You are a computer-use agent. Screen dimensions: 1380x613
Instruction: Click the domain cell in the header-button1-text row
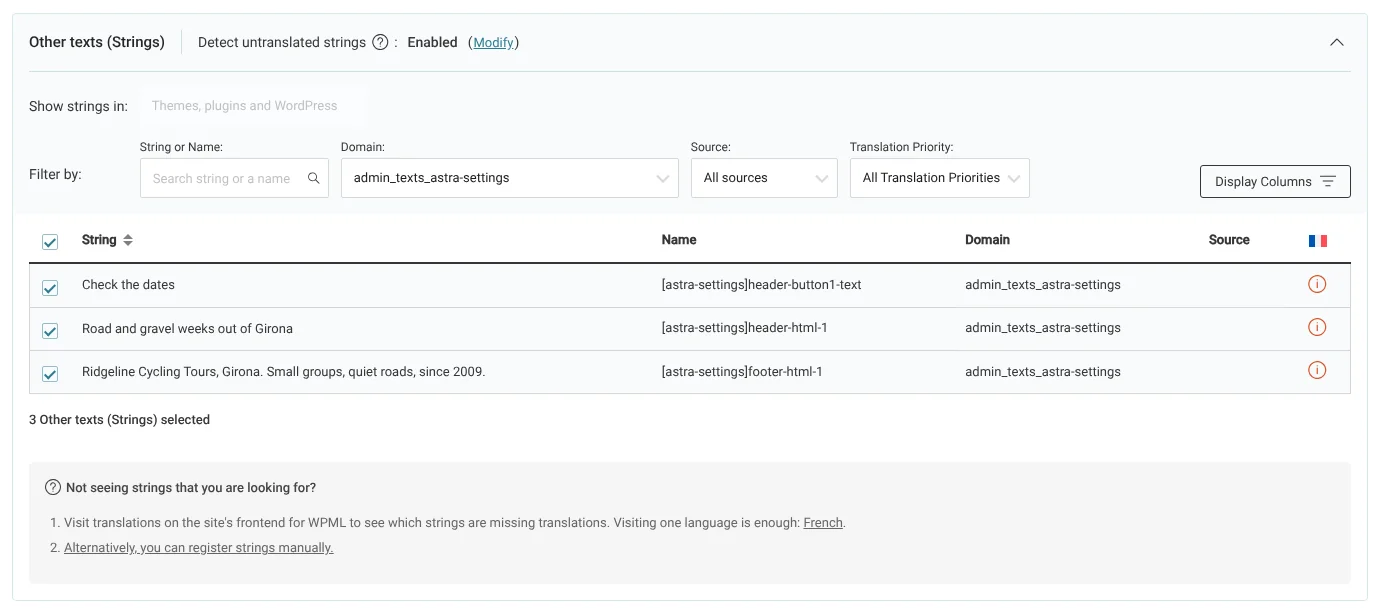tap(1042, 285)
